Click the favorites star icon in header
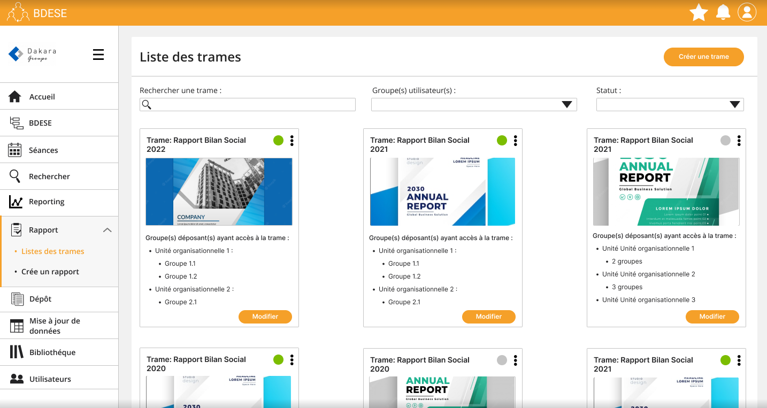 [698, 12]
